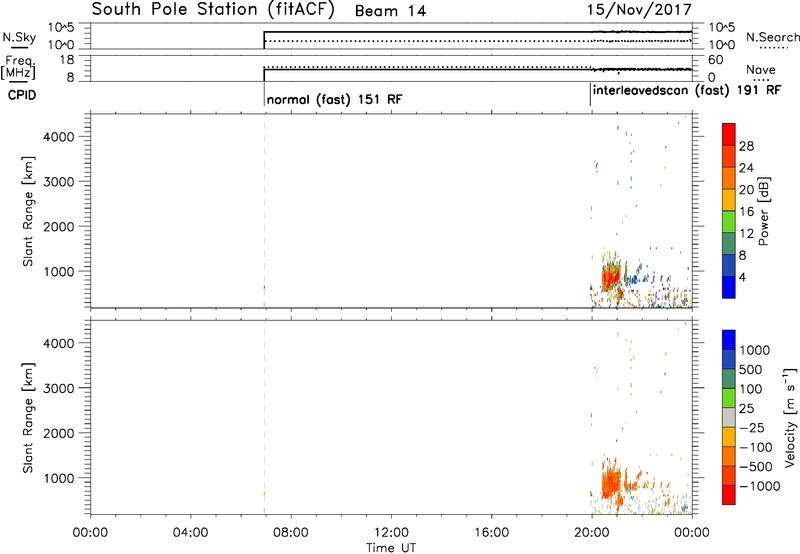
Task: Click the light green 12–16 dB Power swatch
Action: [729, 221]
